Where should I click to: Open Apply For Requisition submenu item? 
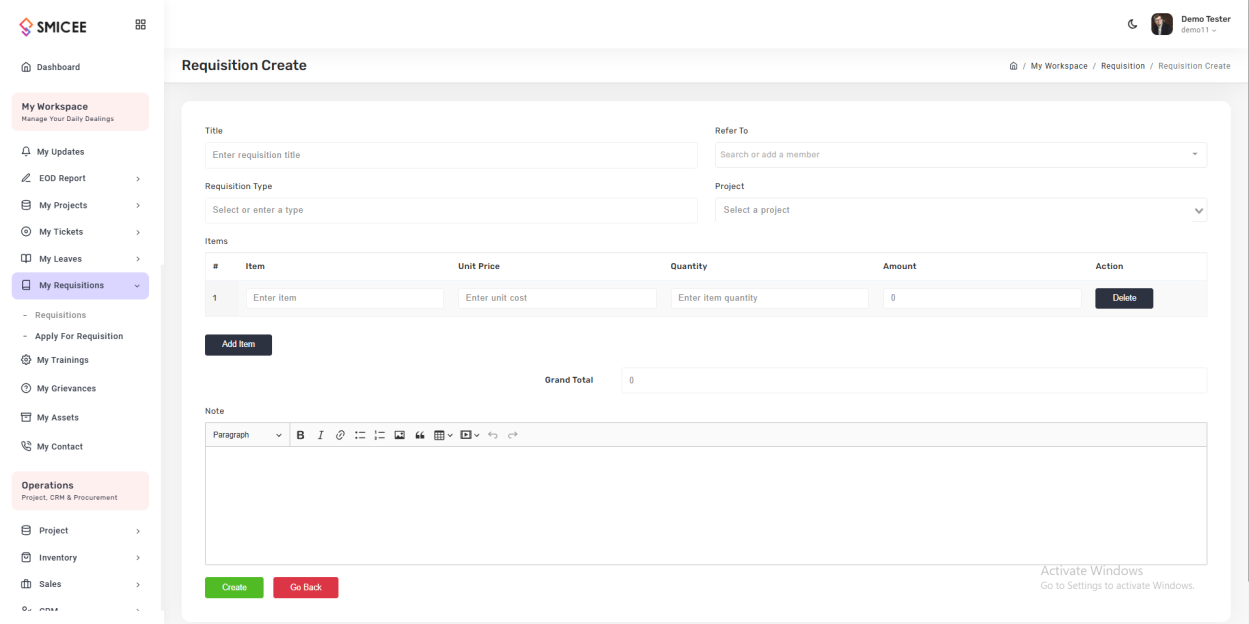pos(79,336)
